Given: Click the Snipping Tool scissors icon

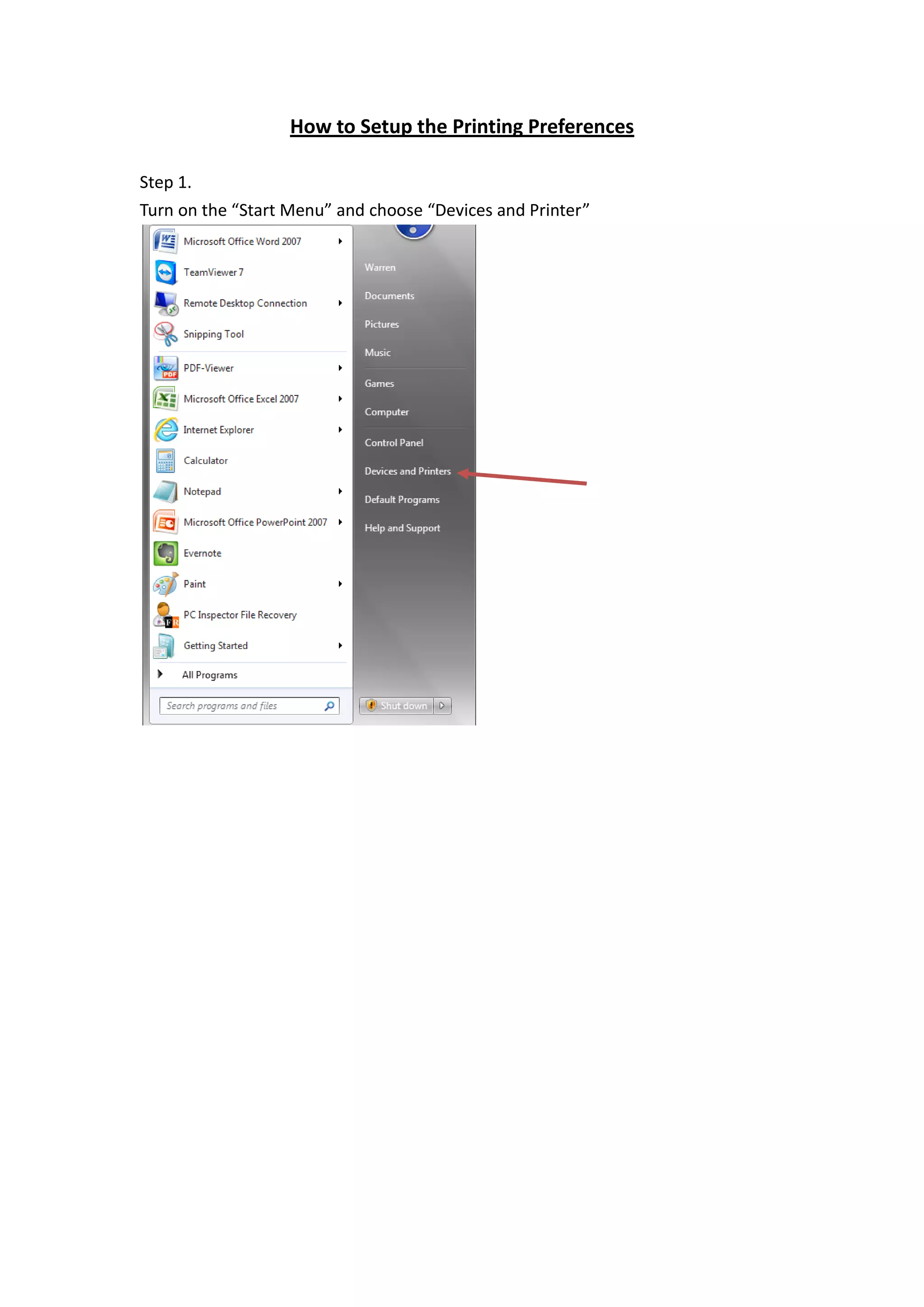Looking at the screenshot, I should point(166,334).
